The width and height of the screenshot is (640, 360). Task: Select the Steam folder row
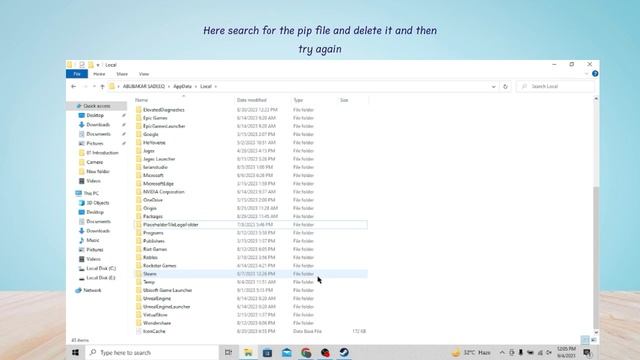coord(251,274)
